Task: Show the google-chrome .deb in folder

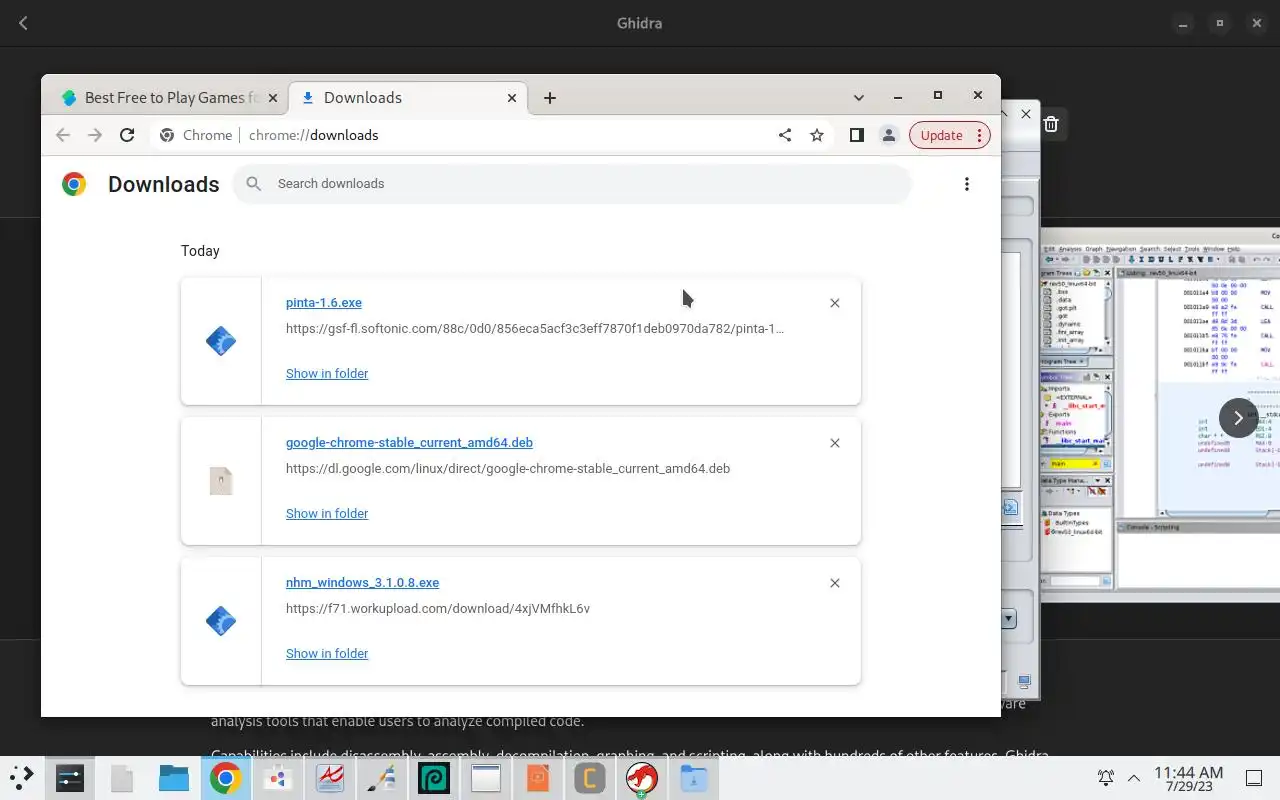Action: point(327,513)
